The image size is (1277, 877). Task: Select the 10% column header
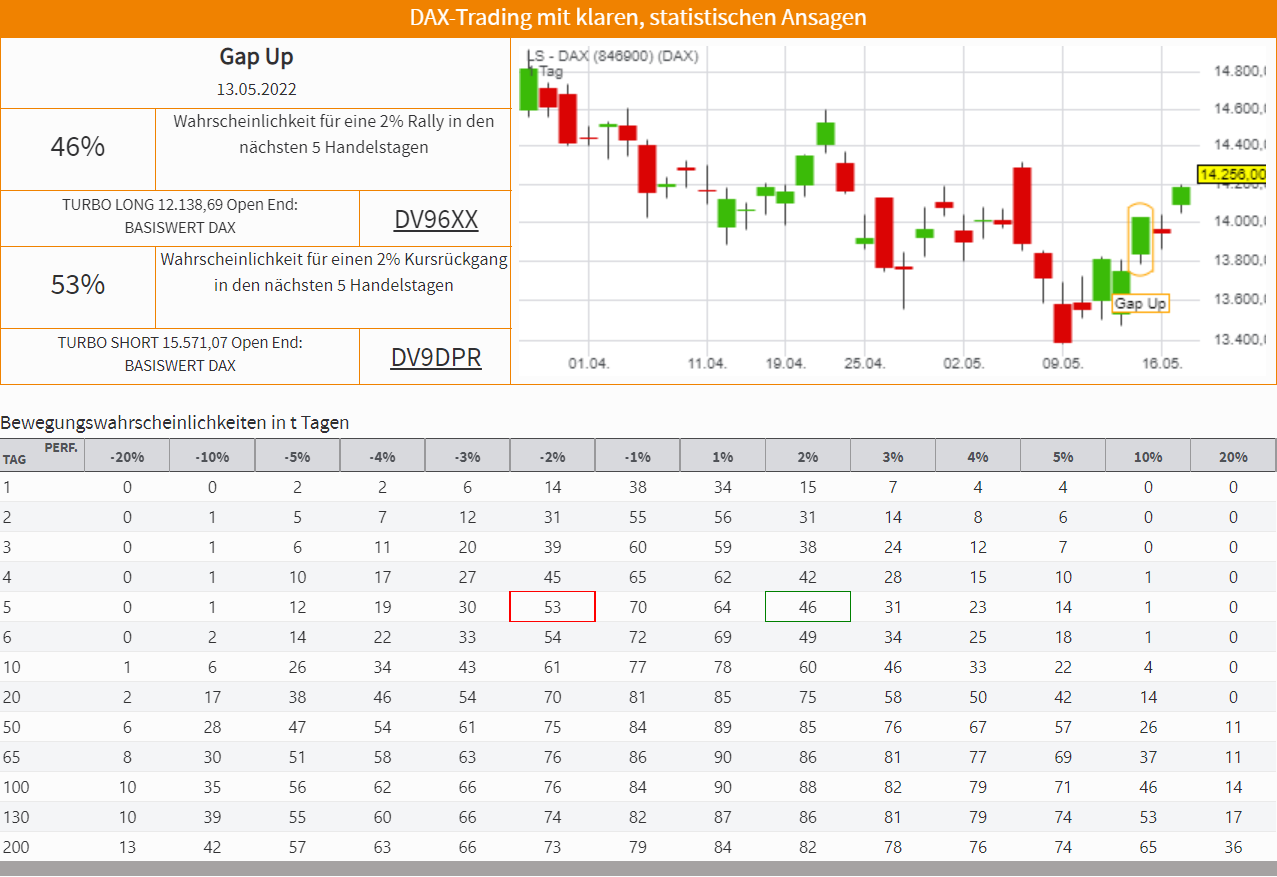pyautogui.click(x=1147, y=456)
